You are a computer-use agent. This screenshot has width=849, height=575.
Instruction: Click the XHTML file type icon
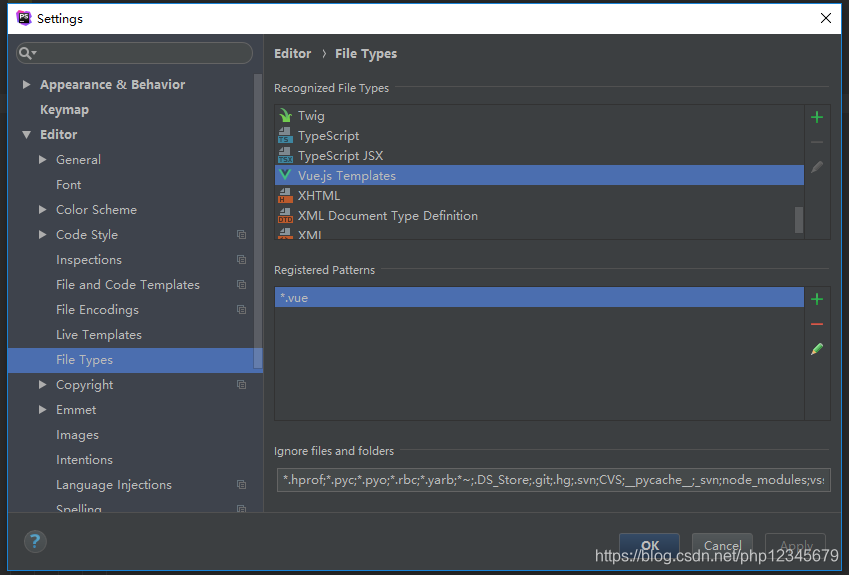pos(285,195)
